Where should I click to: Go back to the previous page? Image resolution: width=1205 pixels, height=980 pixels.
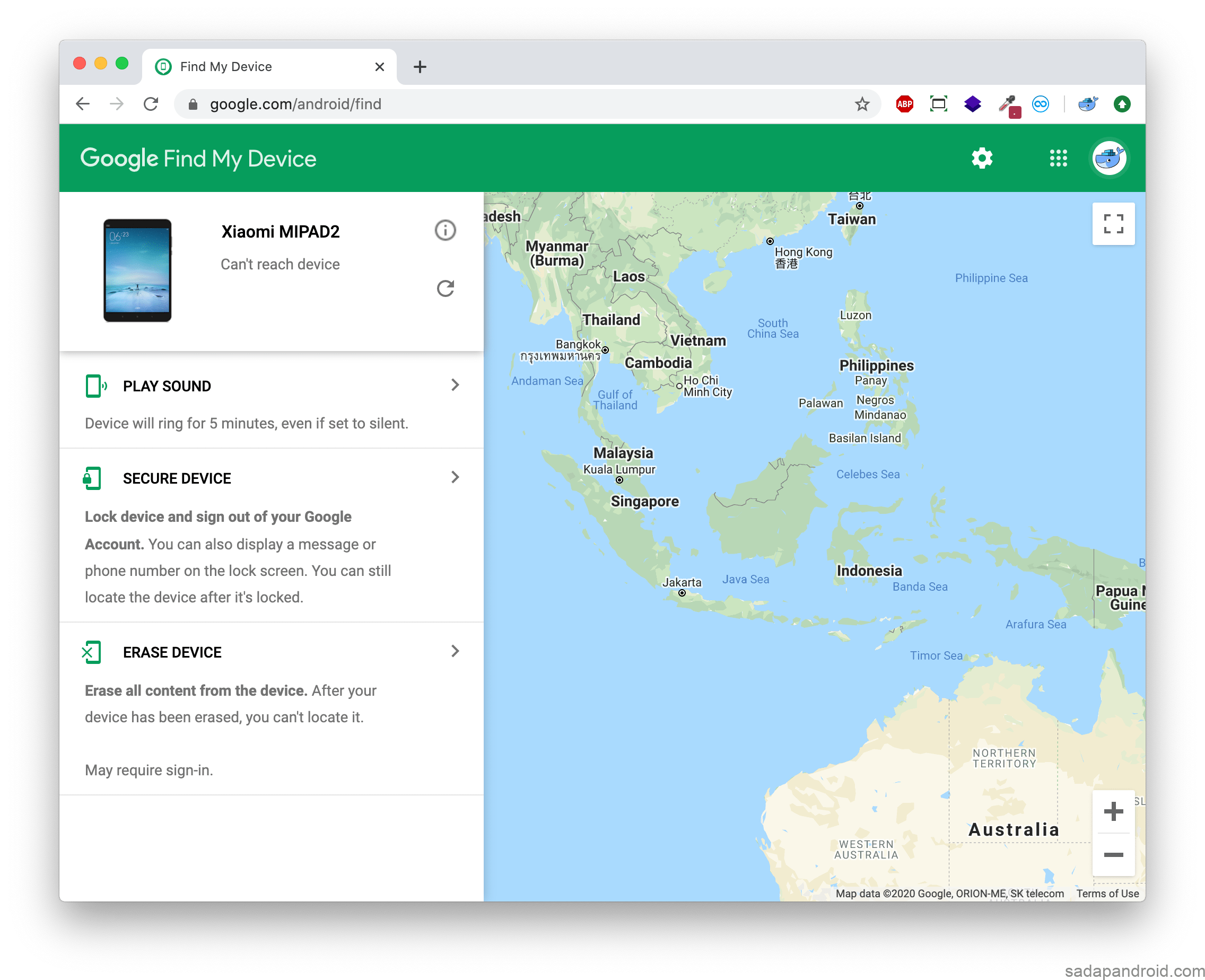[x=83, y=104]
